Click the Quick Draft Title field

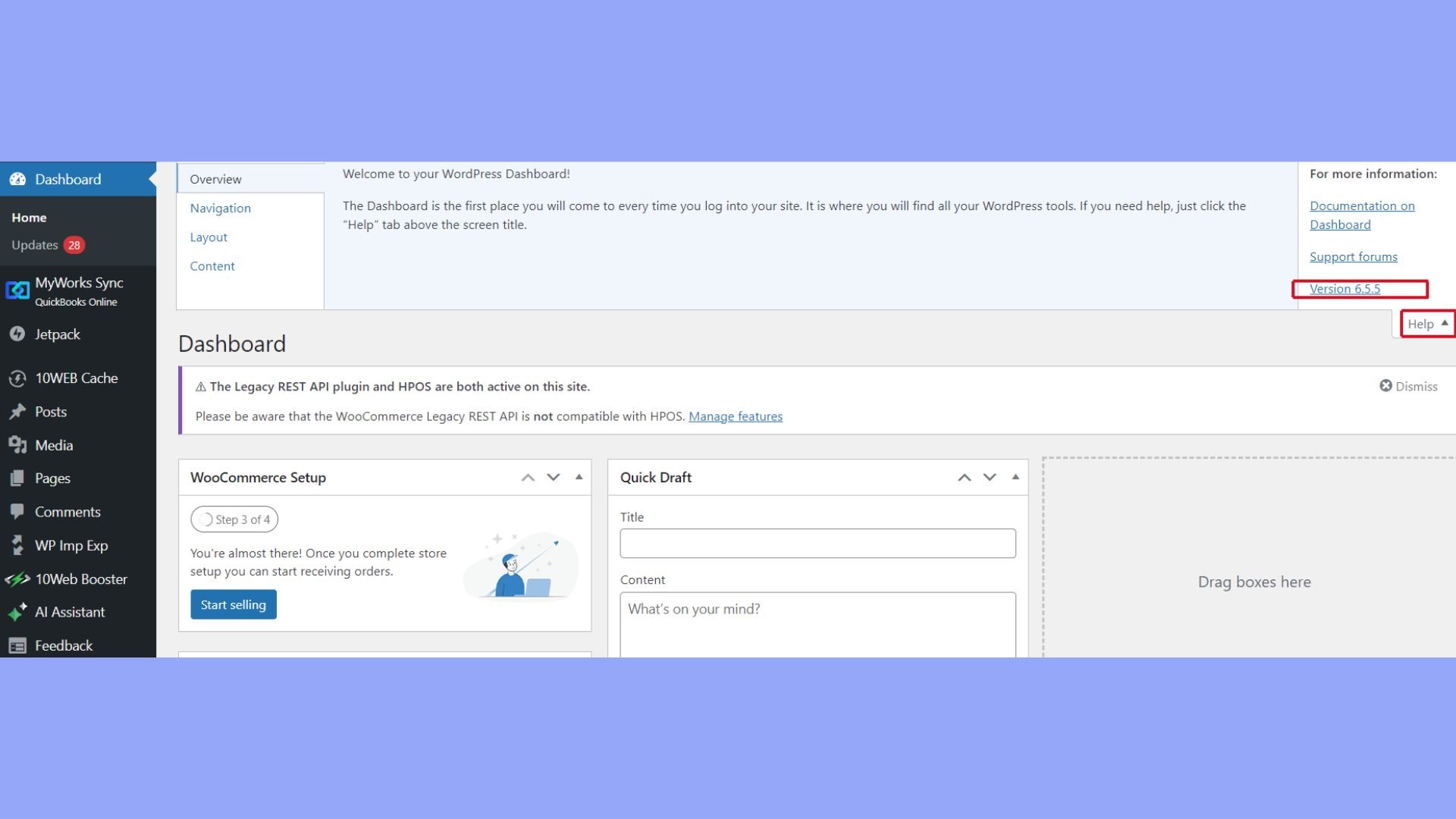coord(817,544)
